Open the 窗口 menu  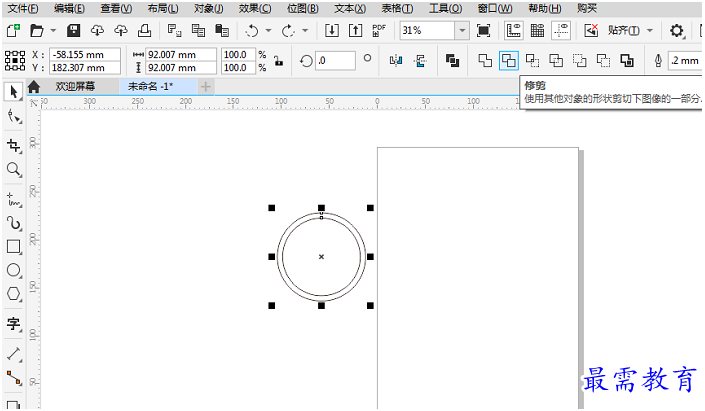pos(495,9)
